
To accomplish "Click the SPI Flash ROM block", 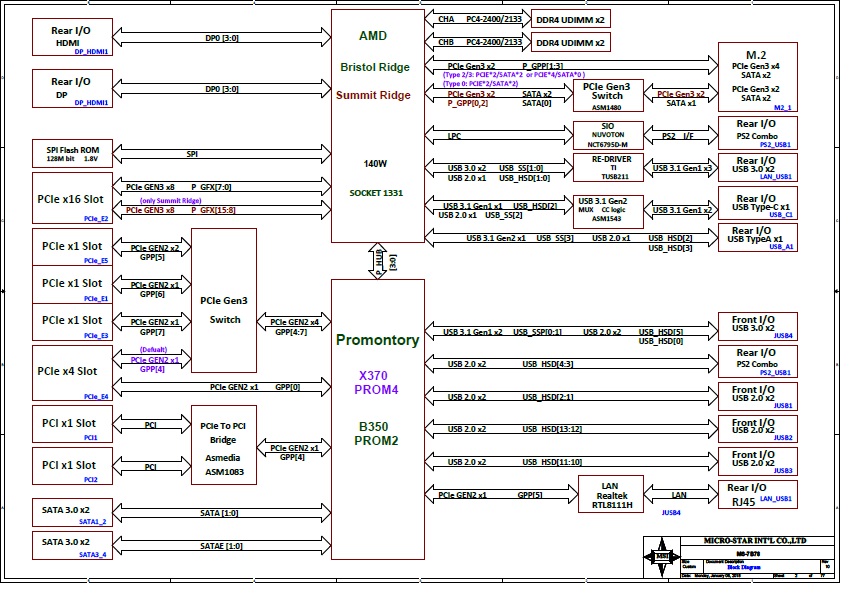I will coord(70,154).
